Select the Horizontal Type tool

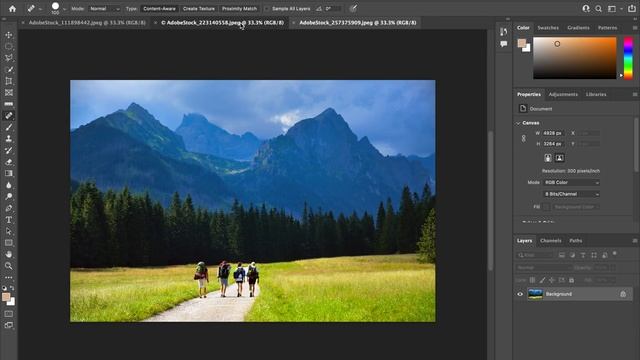9,220
